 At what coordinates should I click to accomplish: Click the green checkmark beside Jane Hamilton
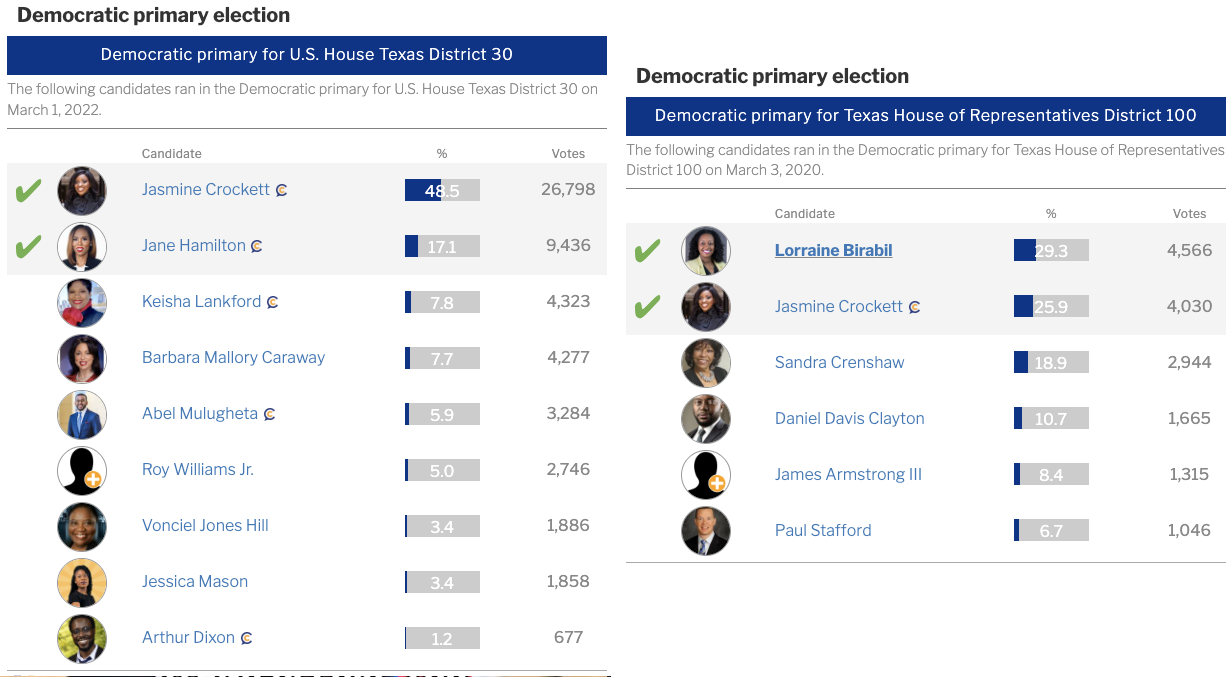click(28, 246)
